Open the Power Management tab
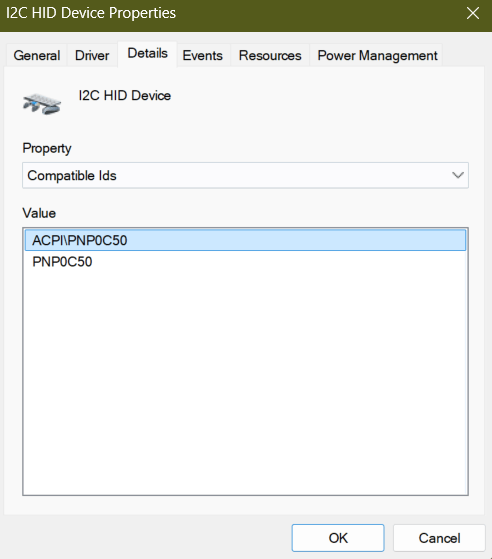This screenshot has height=559, width=492. click(377, 56)
